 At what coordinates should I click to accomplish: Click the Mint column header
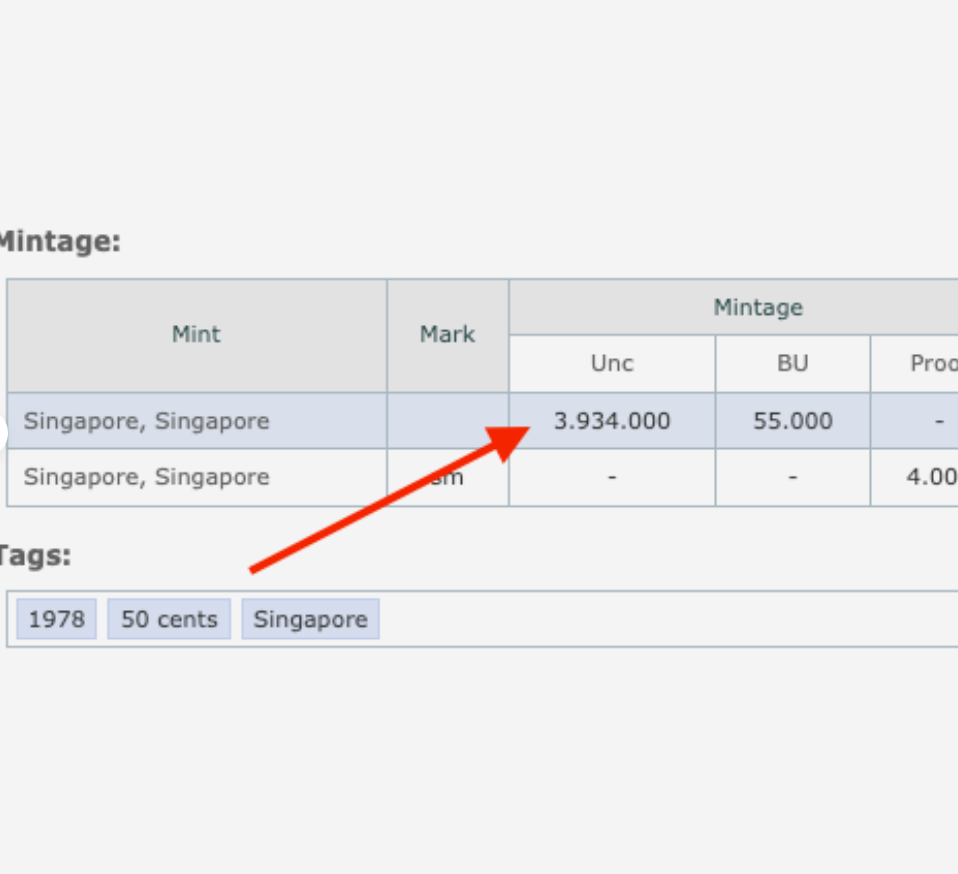click(196, 335)
